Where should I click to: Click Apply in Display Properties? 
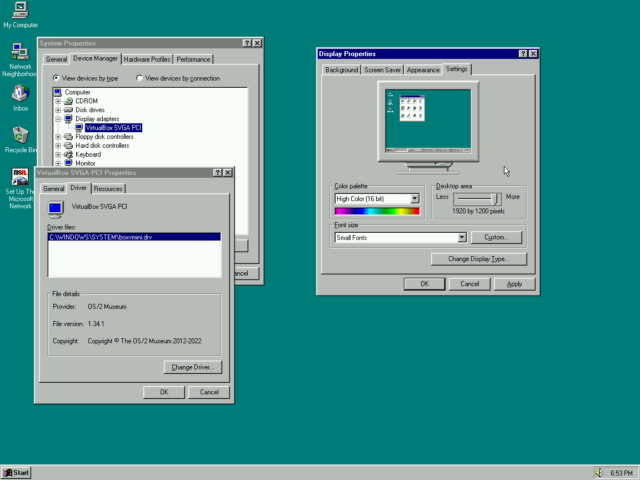pyautogui.click(x=514, y=284)
